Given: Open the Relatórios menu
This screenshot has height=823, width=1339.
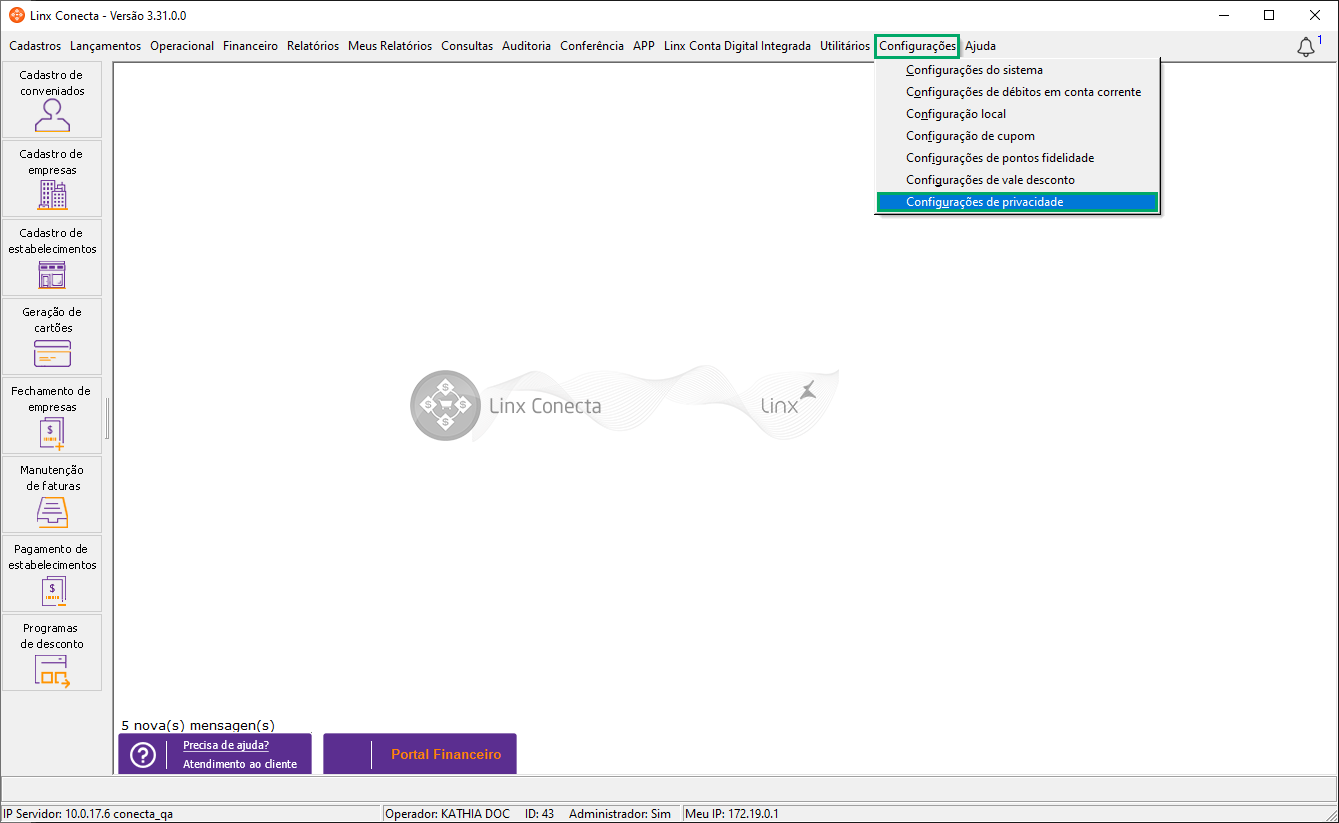Looking at the screenshot, I should pyautogui.click(x=313, y=46).
